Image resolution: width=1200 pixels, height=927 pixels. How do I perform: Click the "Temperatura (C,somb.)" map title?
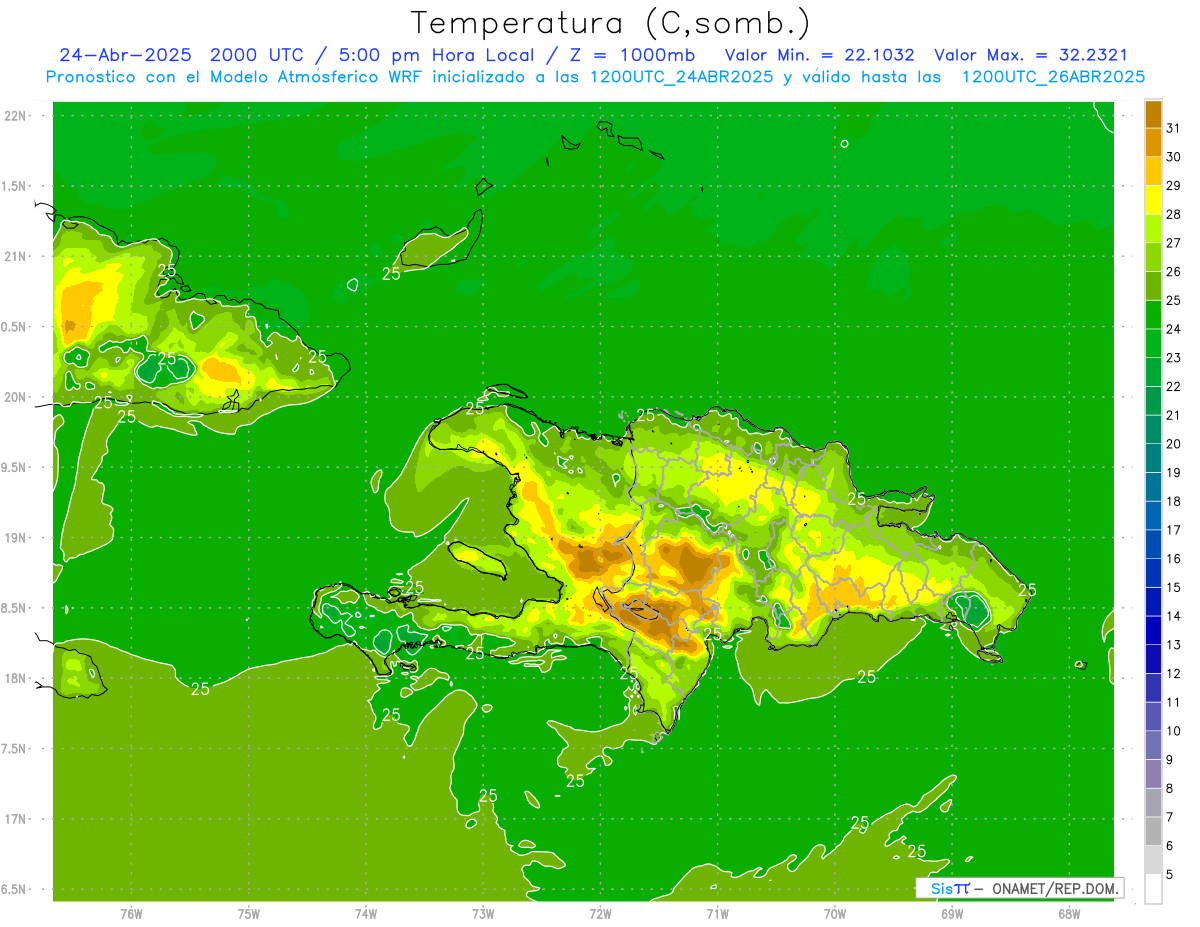pos(610,24)
